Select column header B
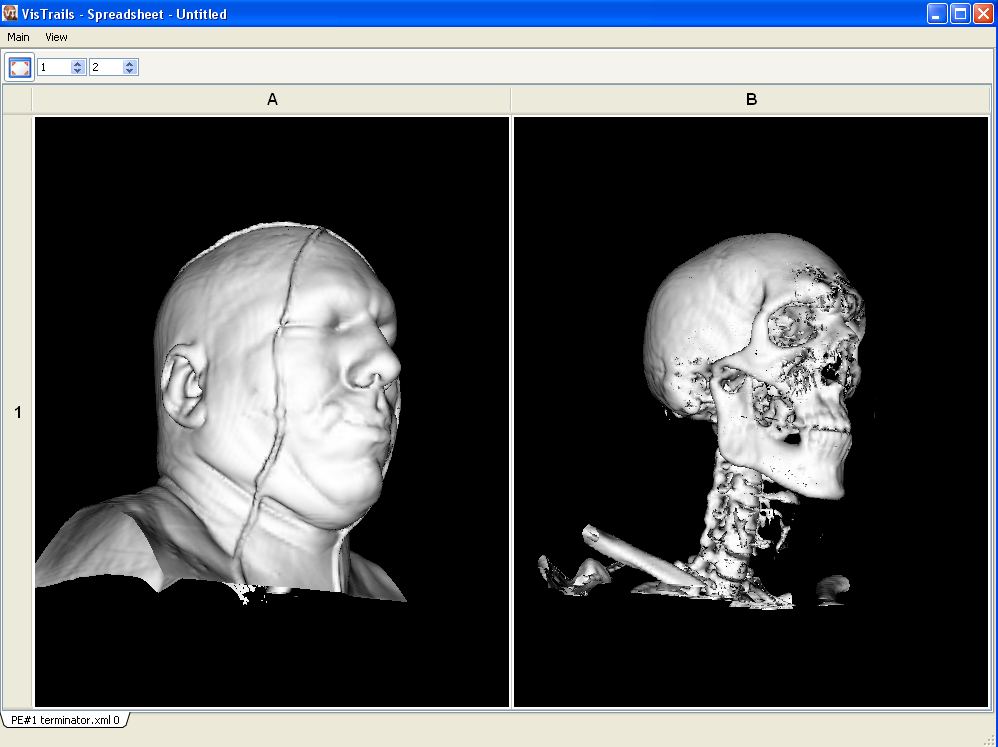This screenshot has width=998, height=747. pos(751,100)
